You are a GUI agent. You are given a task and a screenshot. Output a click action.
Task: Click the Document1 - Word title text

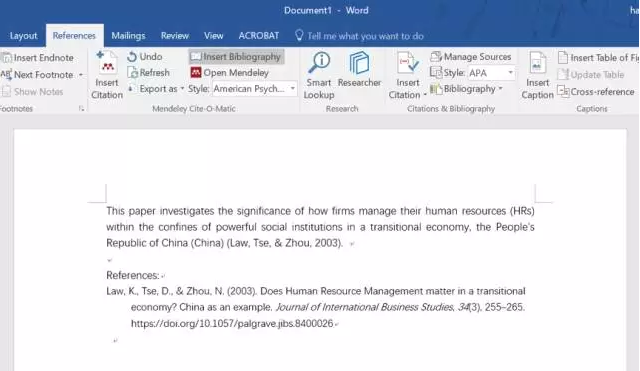(326, 10)
